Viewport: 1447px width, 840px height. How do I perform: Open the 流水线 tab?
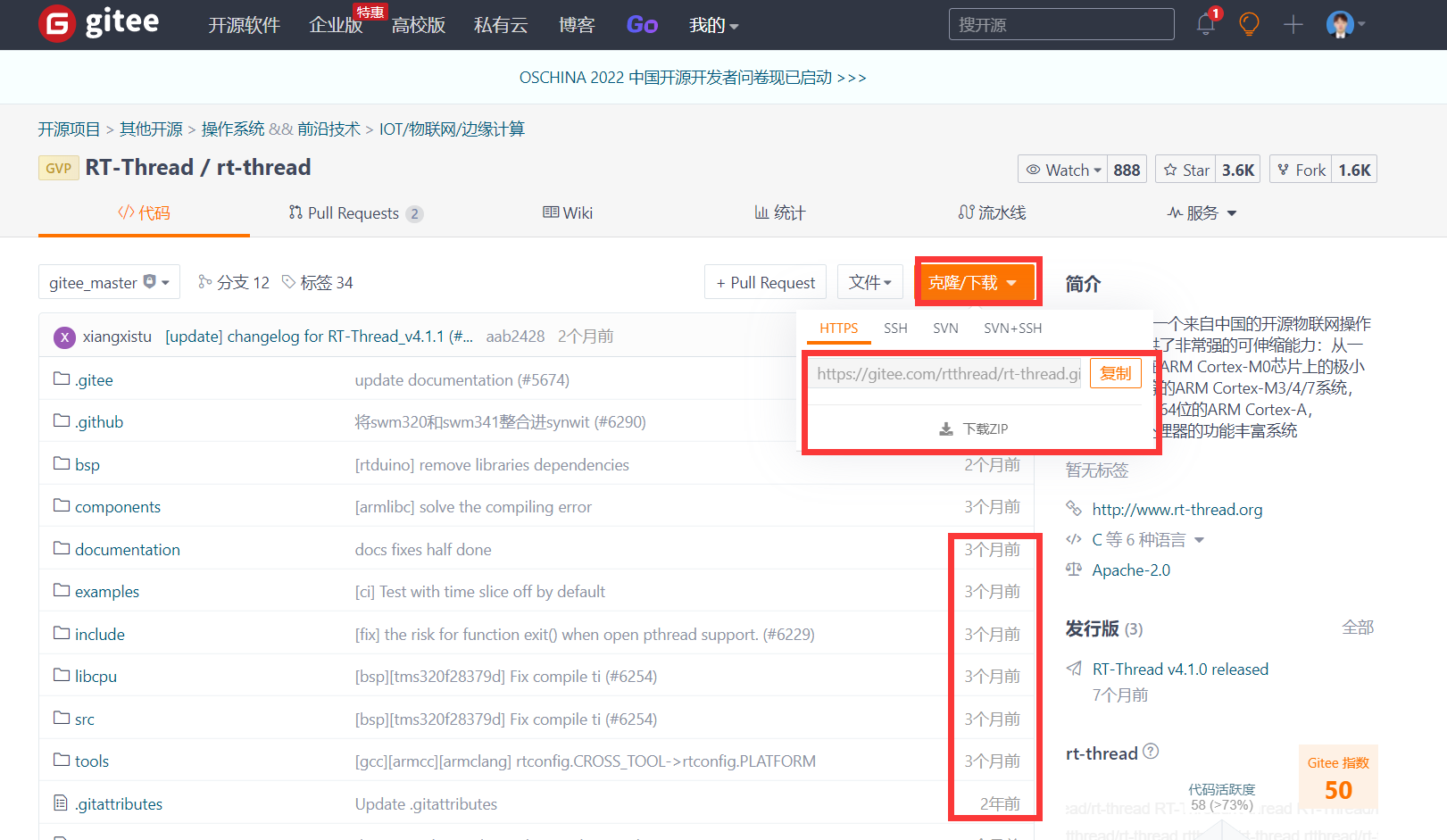pyautogui.click(x=992, y=212)
